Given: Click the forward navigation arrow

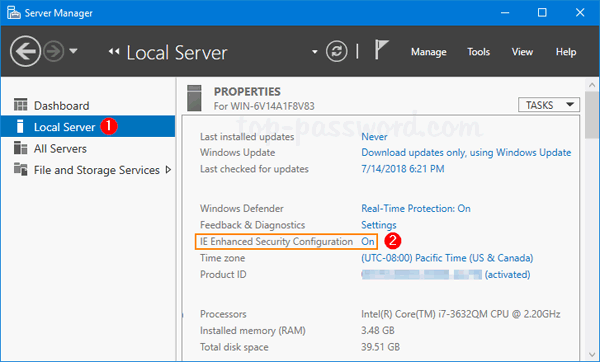Looking at the screenshot, I should click(x=53, y=51).
